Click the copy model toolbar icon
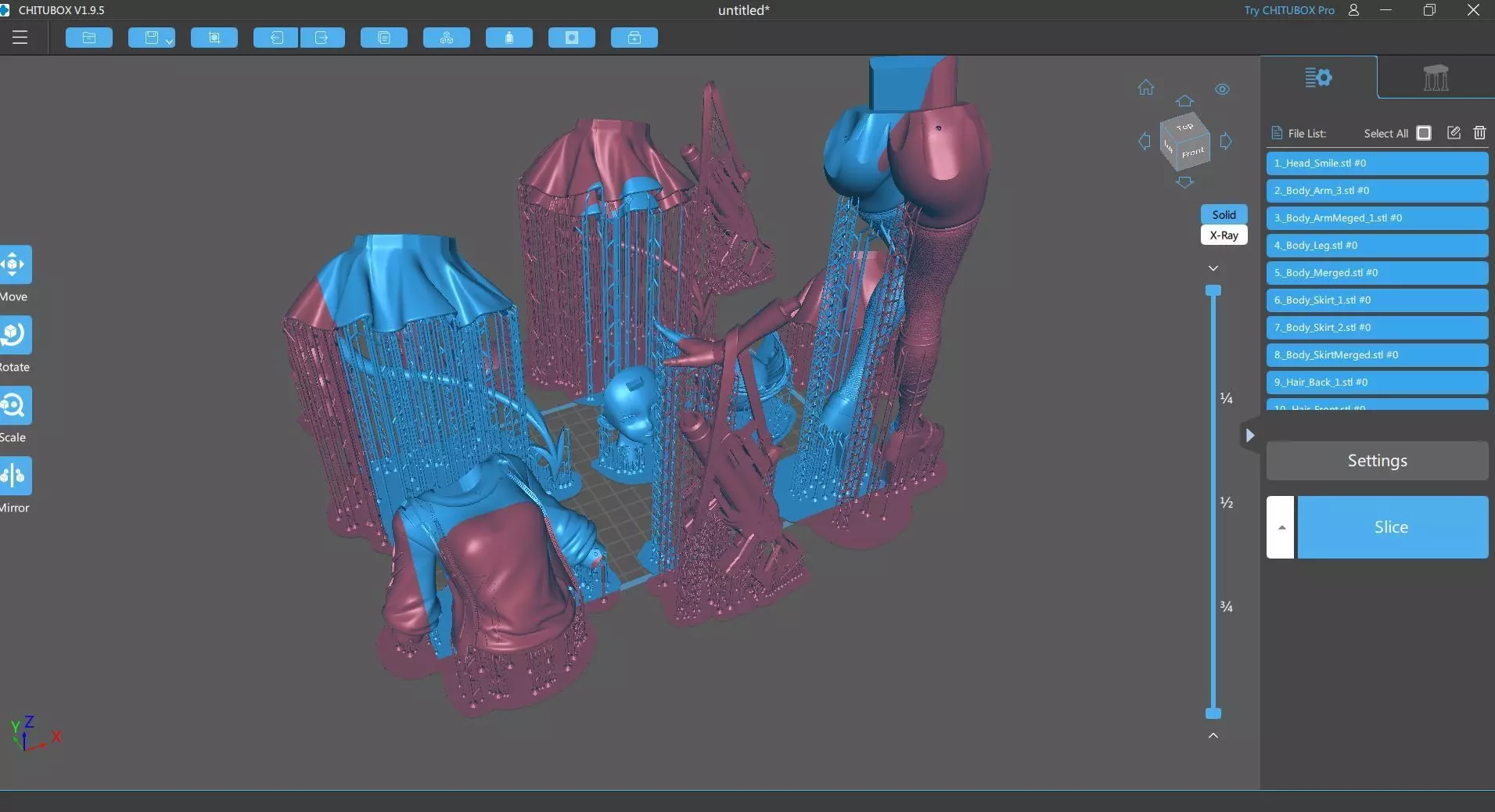Screen dimensions: 1495x812 tap(384, 38)
